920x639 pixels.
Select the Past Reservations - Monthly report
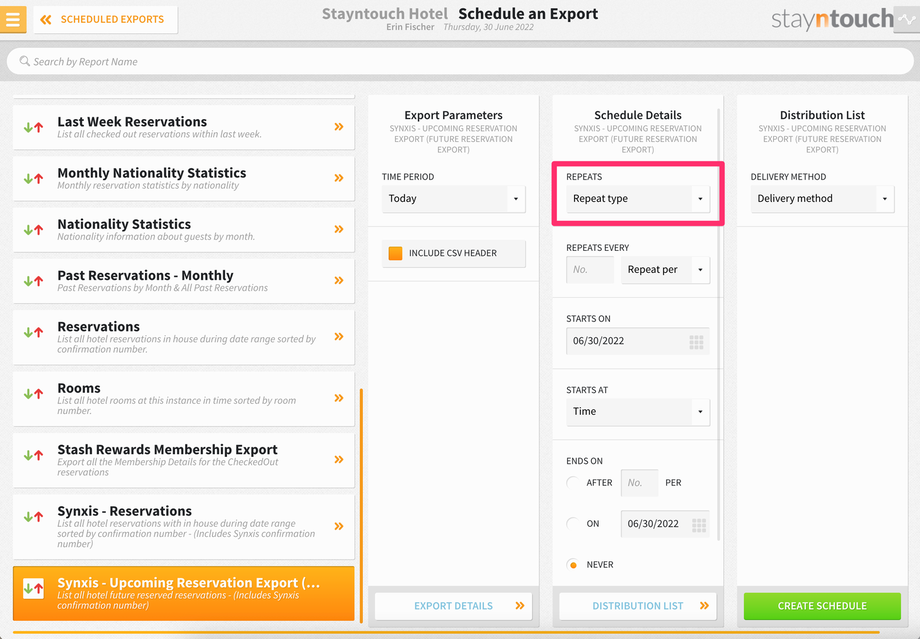coord(184,280)
